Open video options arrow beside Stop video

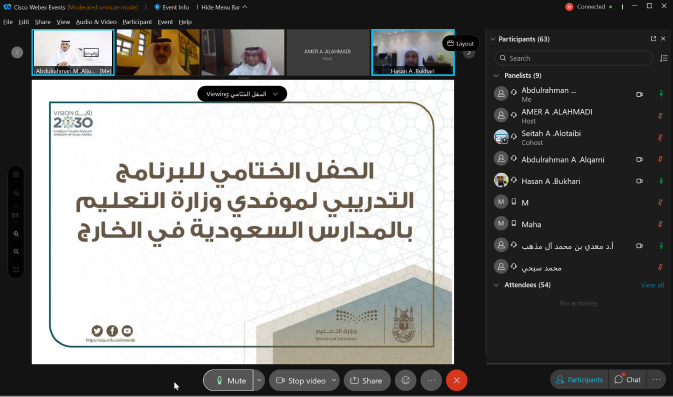coord(334,380)
